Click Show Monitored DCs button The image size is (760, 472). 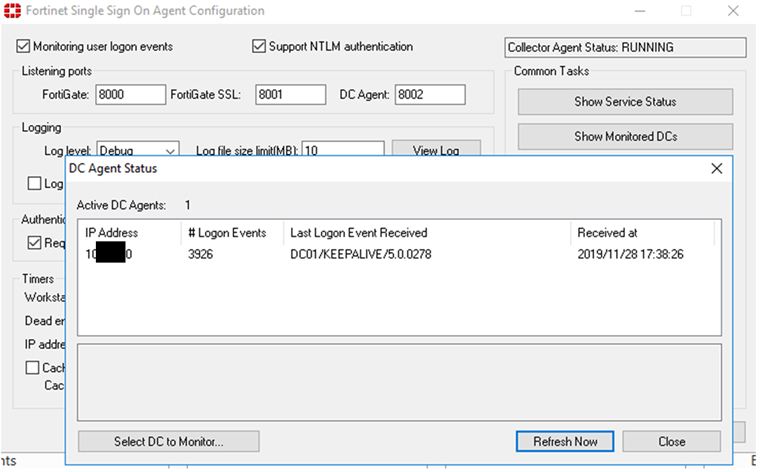[625, 136]
